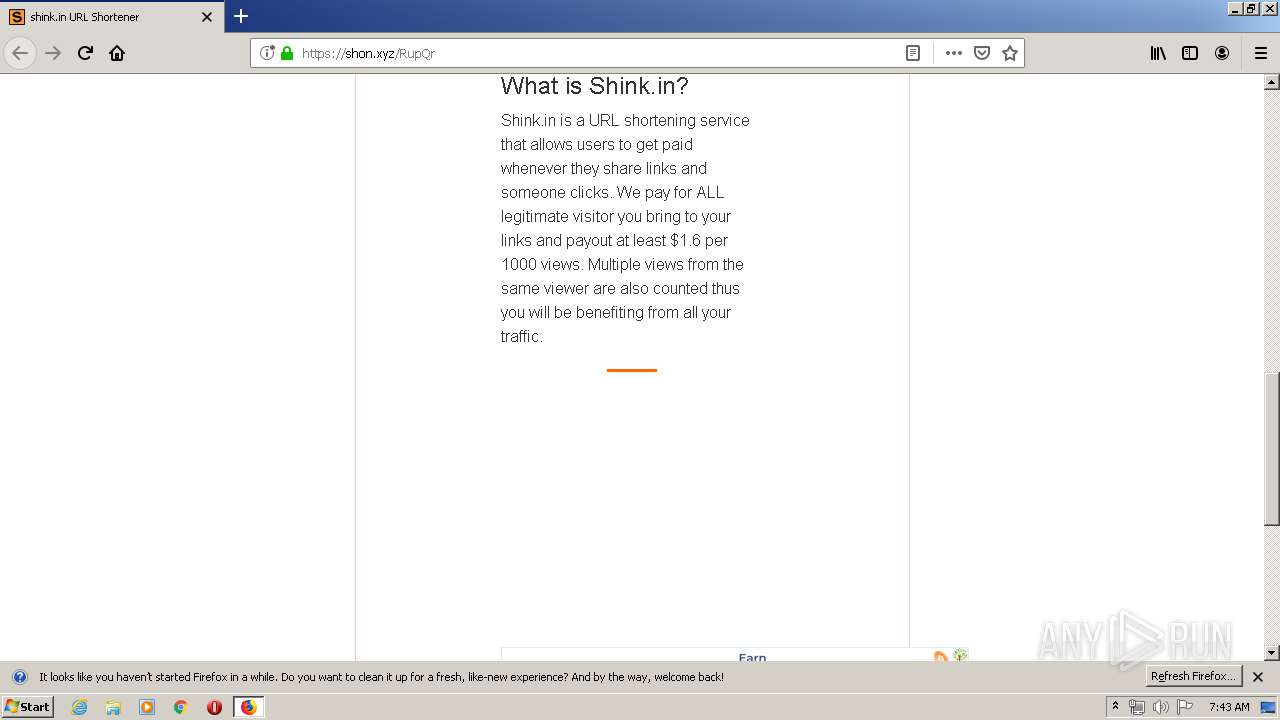The width and height of the screenshot is (1280, 720).
Task: Dismiss the Firefox notification bar
Action: pyautogui.click(x=1258, y=677)
